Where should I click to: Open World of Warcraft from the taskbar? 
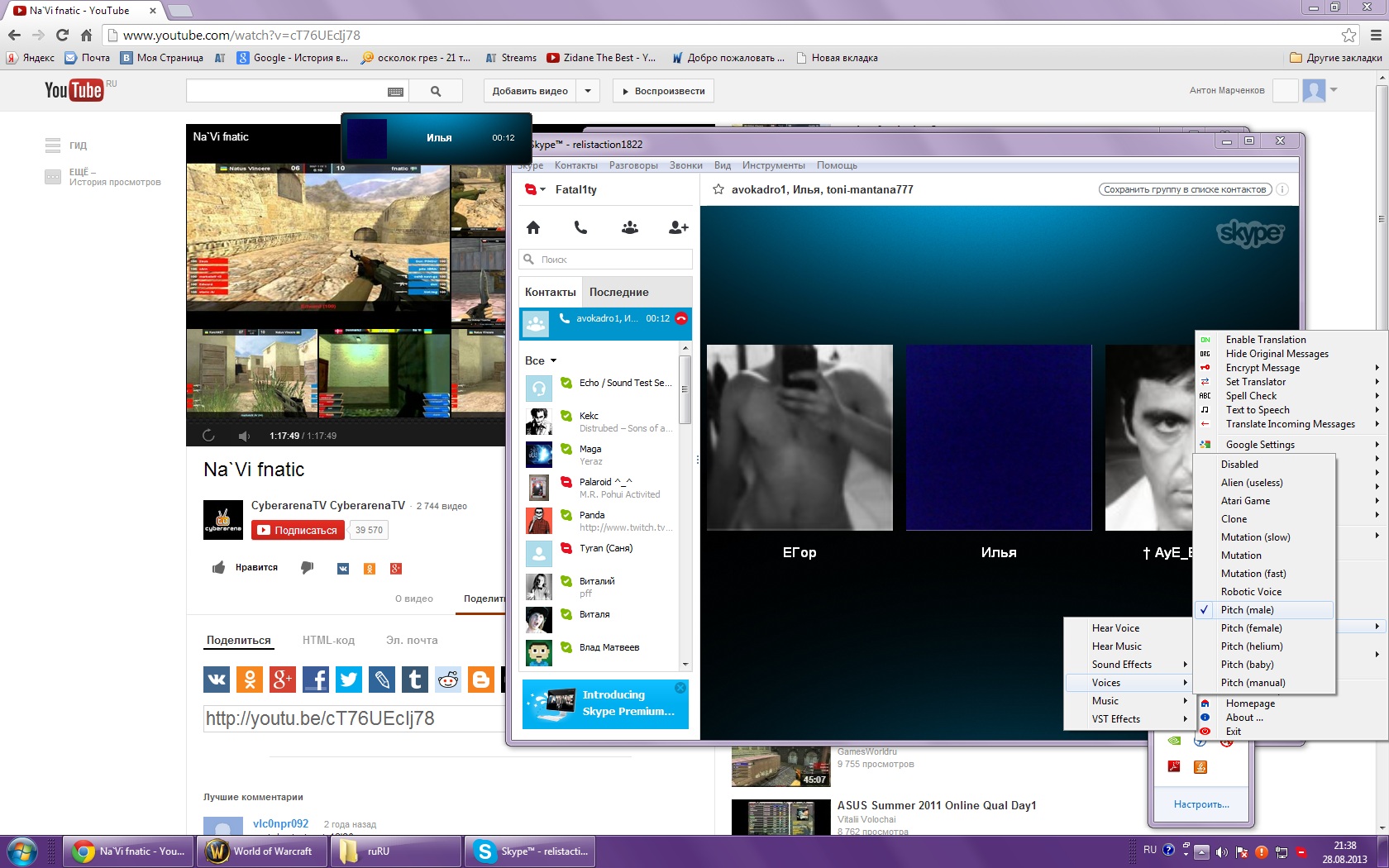[261, 851]
